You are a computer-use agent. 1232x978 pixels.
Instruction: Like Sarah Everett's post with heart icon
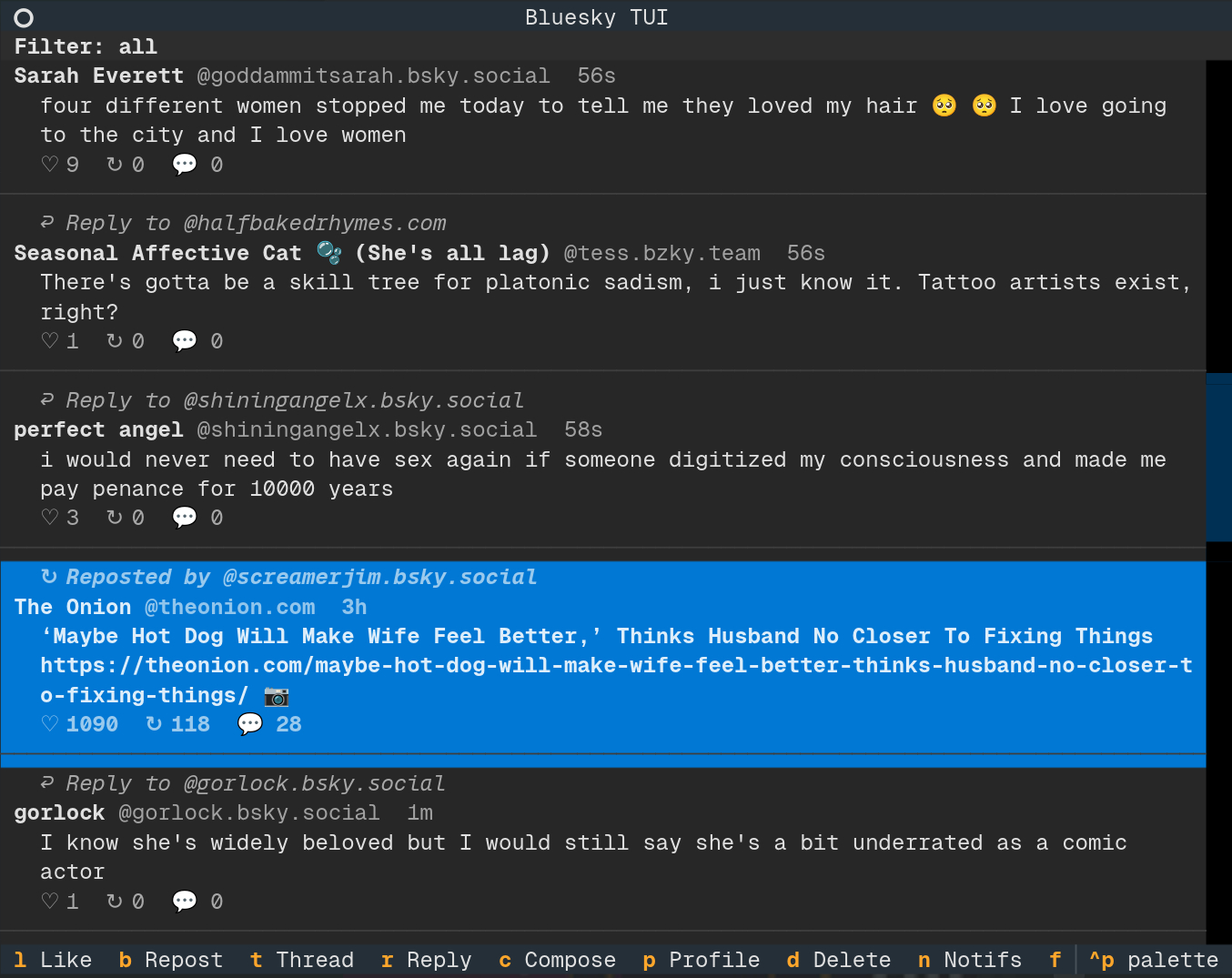pos(50,165)
